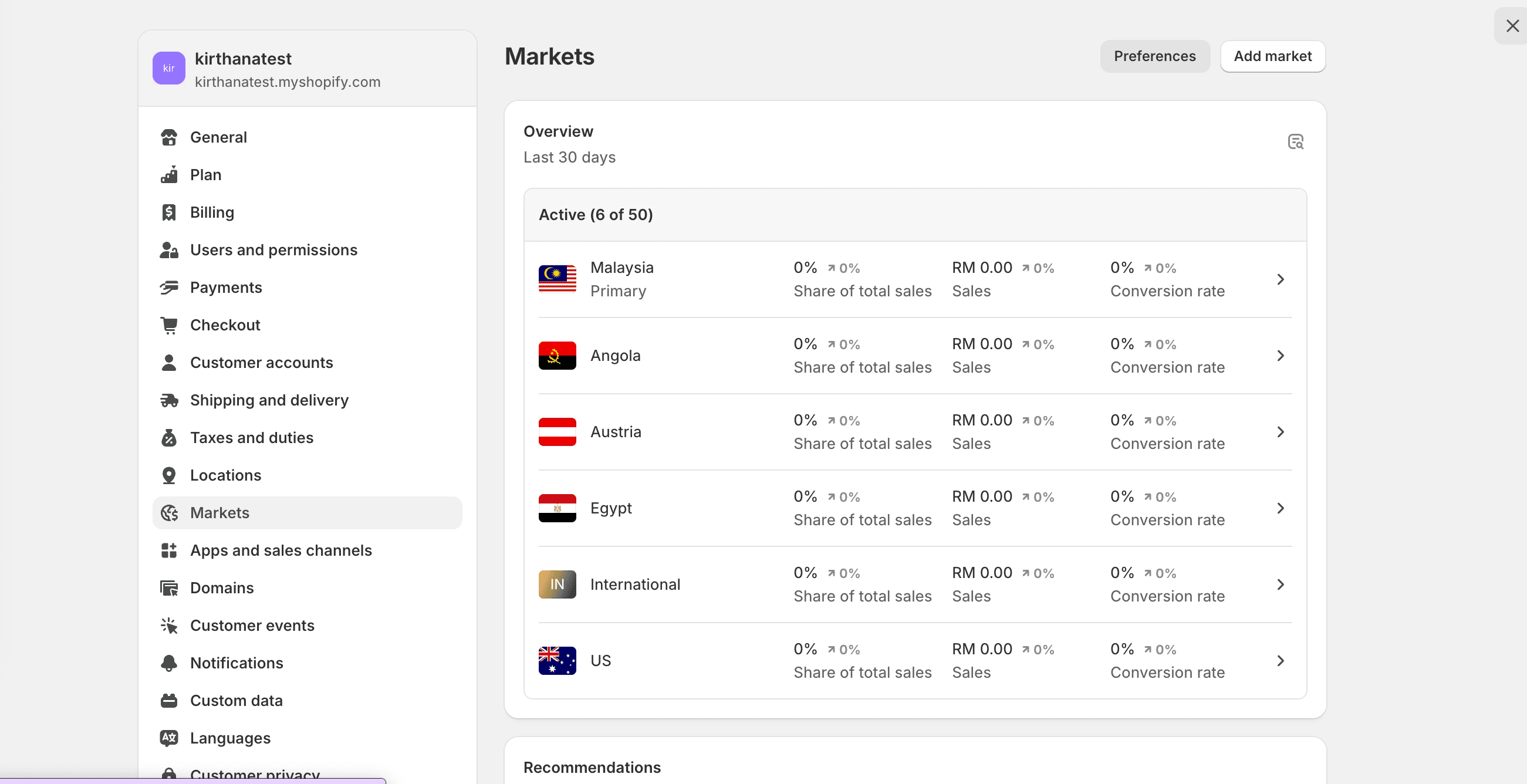Open the Angola market row chevron
This screenshot has width=1527, height=784.
tap(1281, 356)
